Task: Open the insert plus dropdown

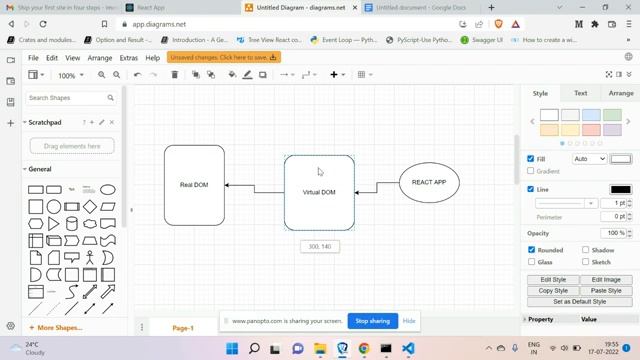Action: coord(338,75)
